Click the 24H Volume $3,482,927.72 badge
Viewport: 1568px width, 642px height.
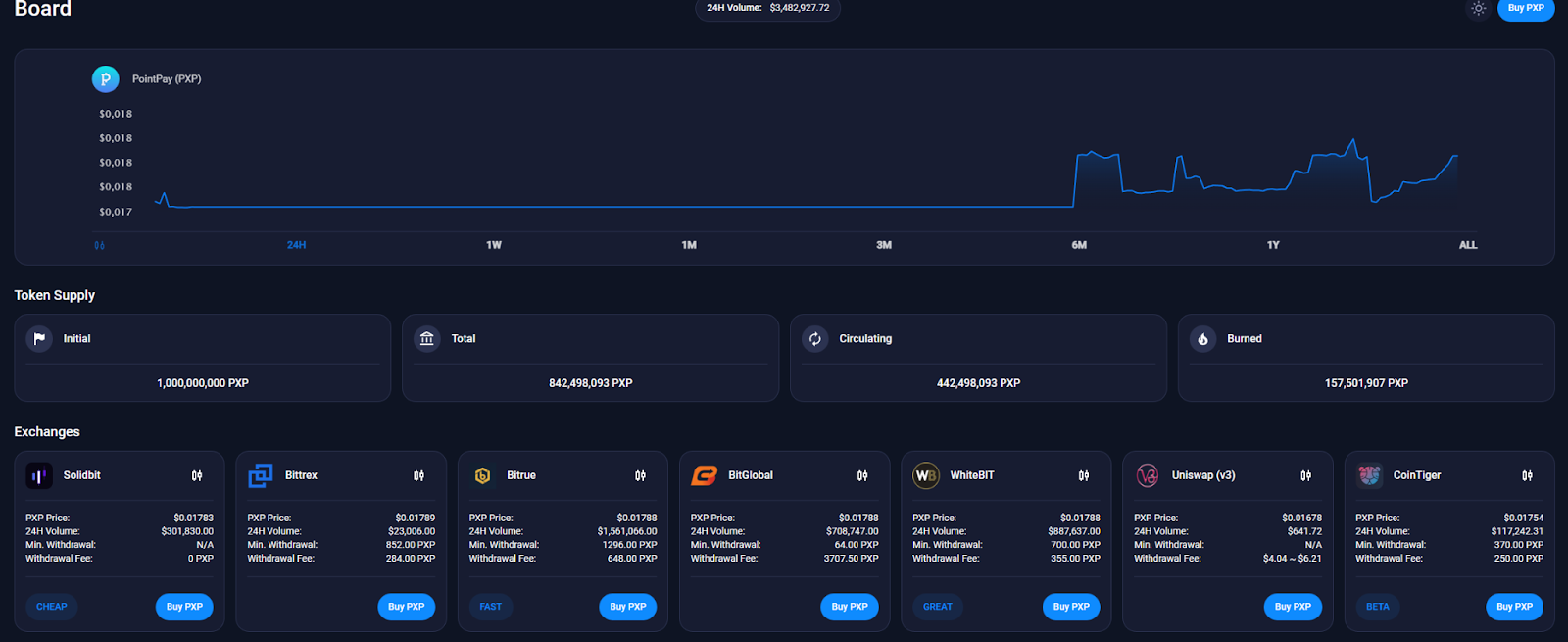[768, 8]
